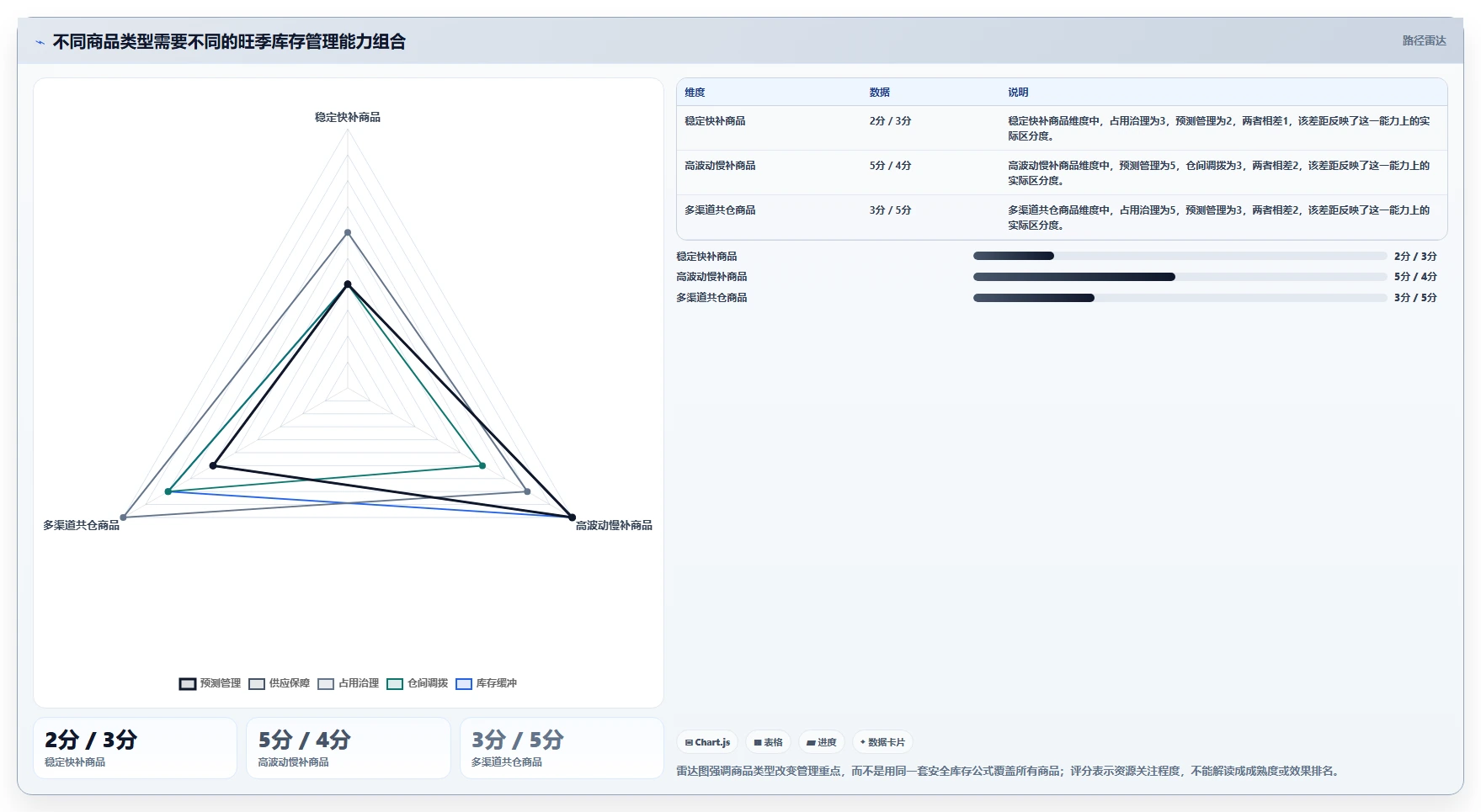Click the 表格 chip
1481x812 pixels.
(768, 742)
